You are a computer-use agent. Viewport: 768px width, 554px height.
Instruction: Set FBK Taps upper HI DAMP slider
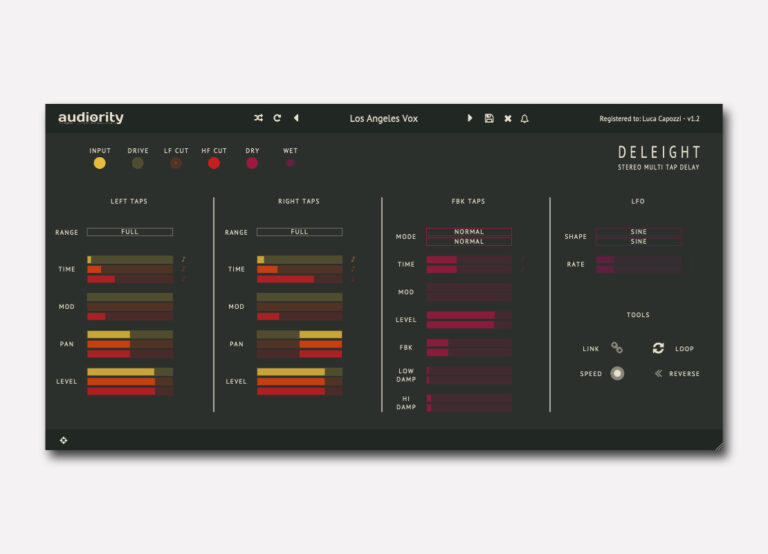pos(469,398)
